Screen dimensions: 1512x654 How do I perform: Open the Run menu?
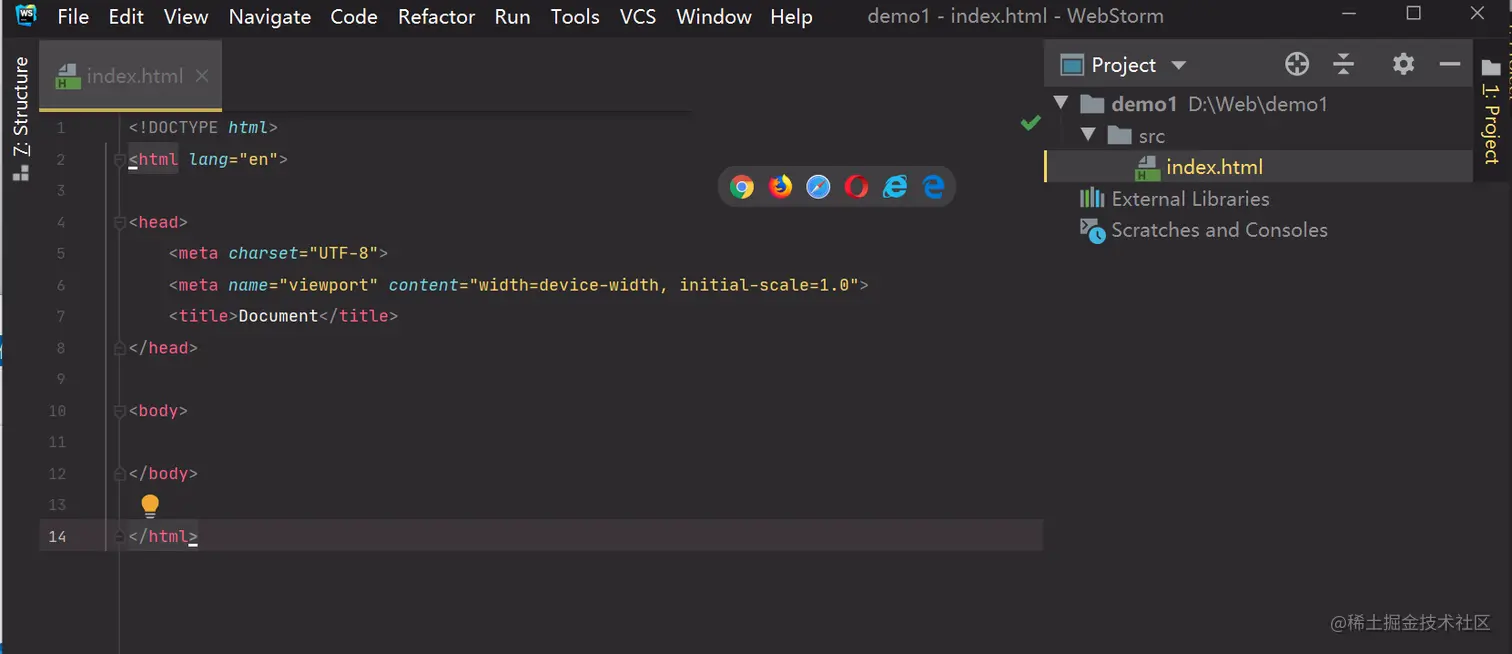pos(512,17)
